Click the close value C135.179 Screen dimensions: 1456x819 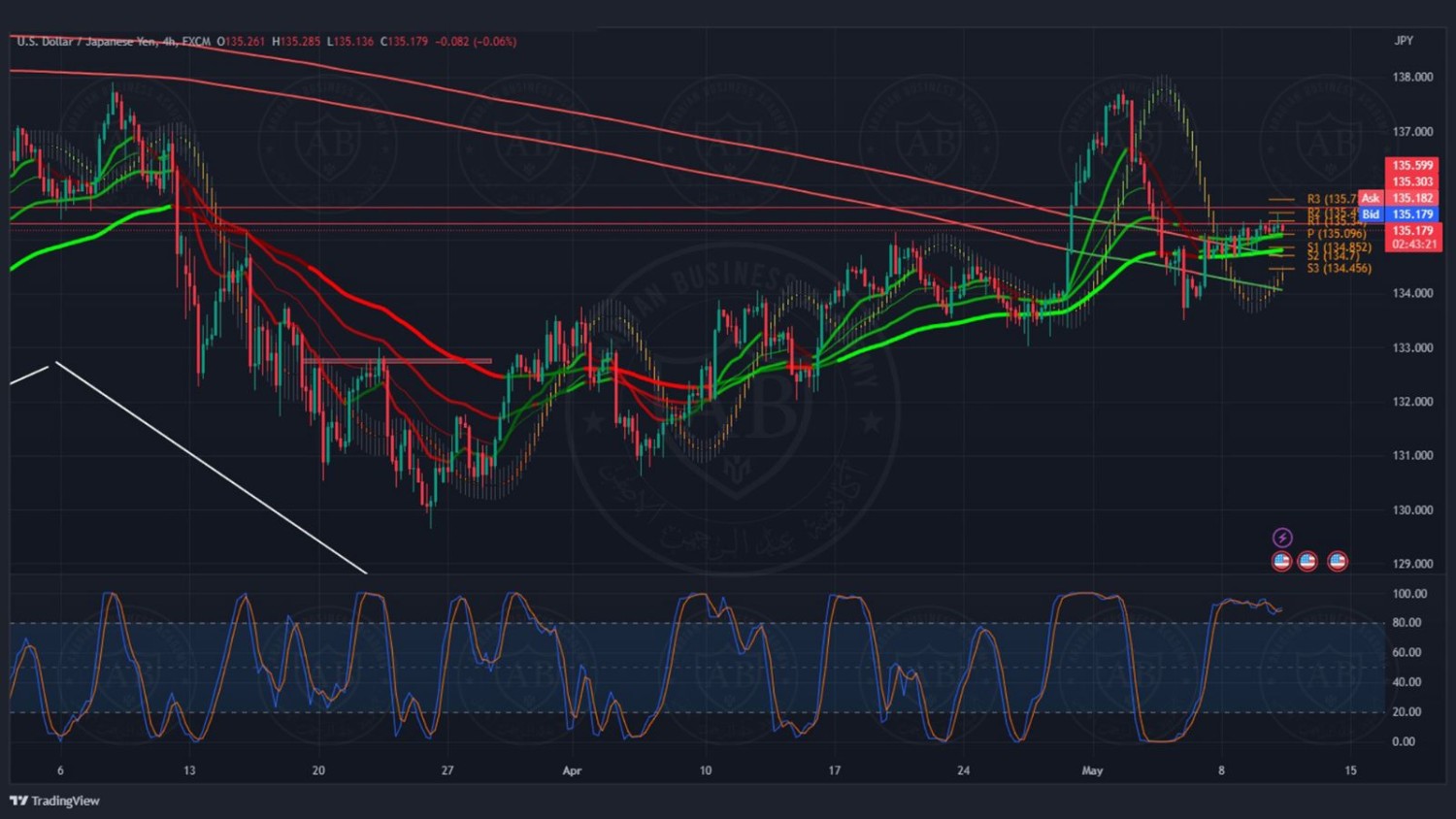click(404, 42)
